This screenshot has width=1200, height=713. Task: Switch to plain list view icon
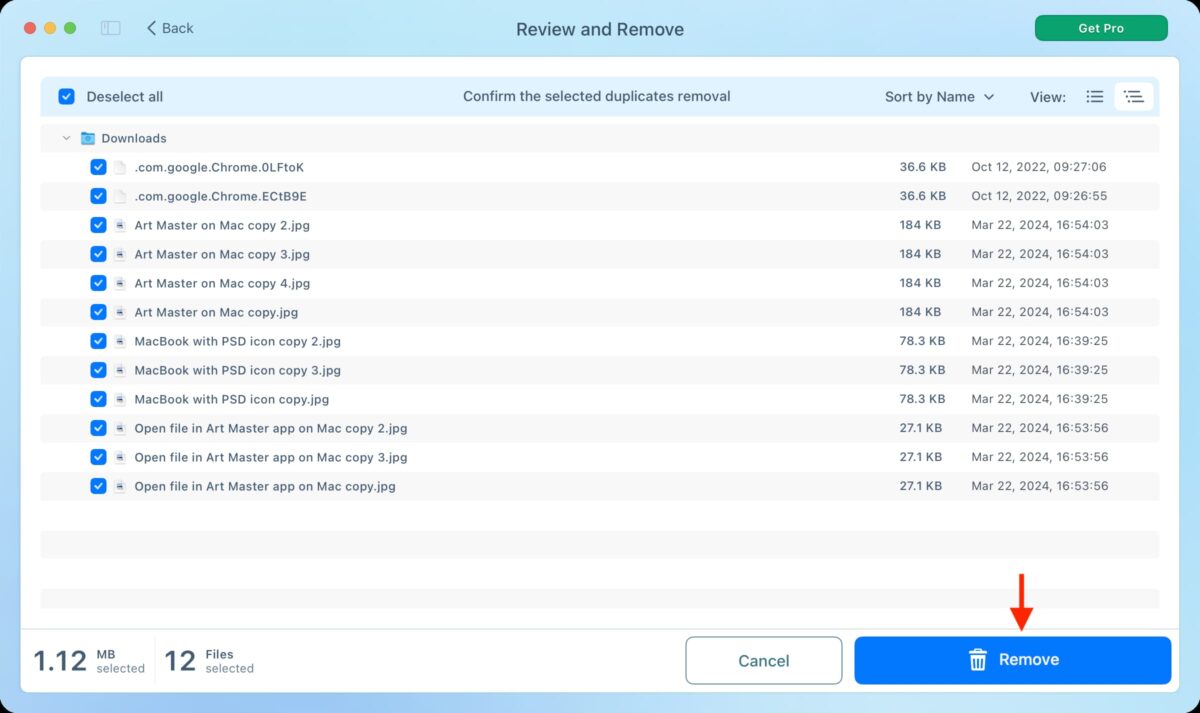click(1095, 97)
